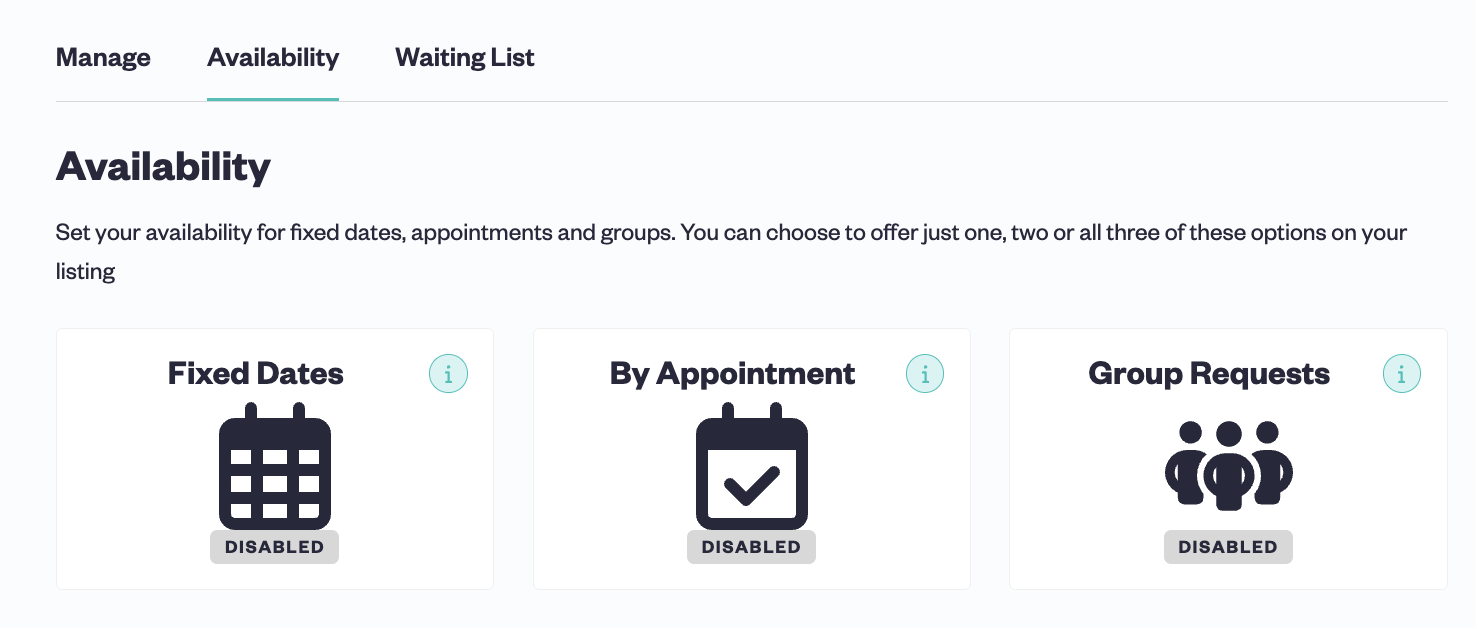
Task: Switch to the Manage tab
Action: click(103, 58)
